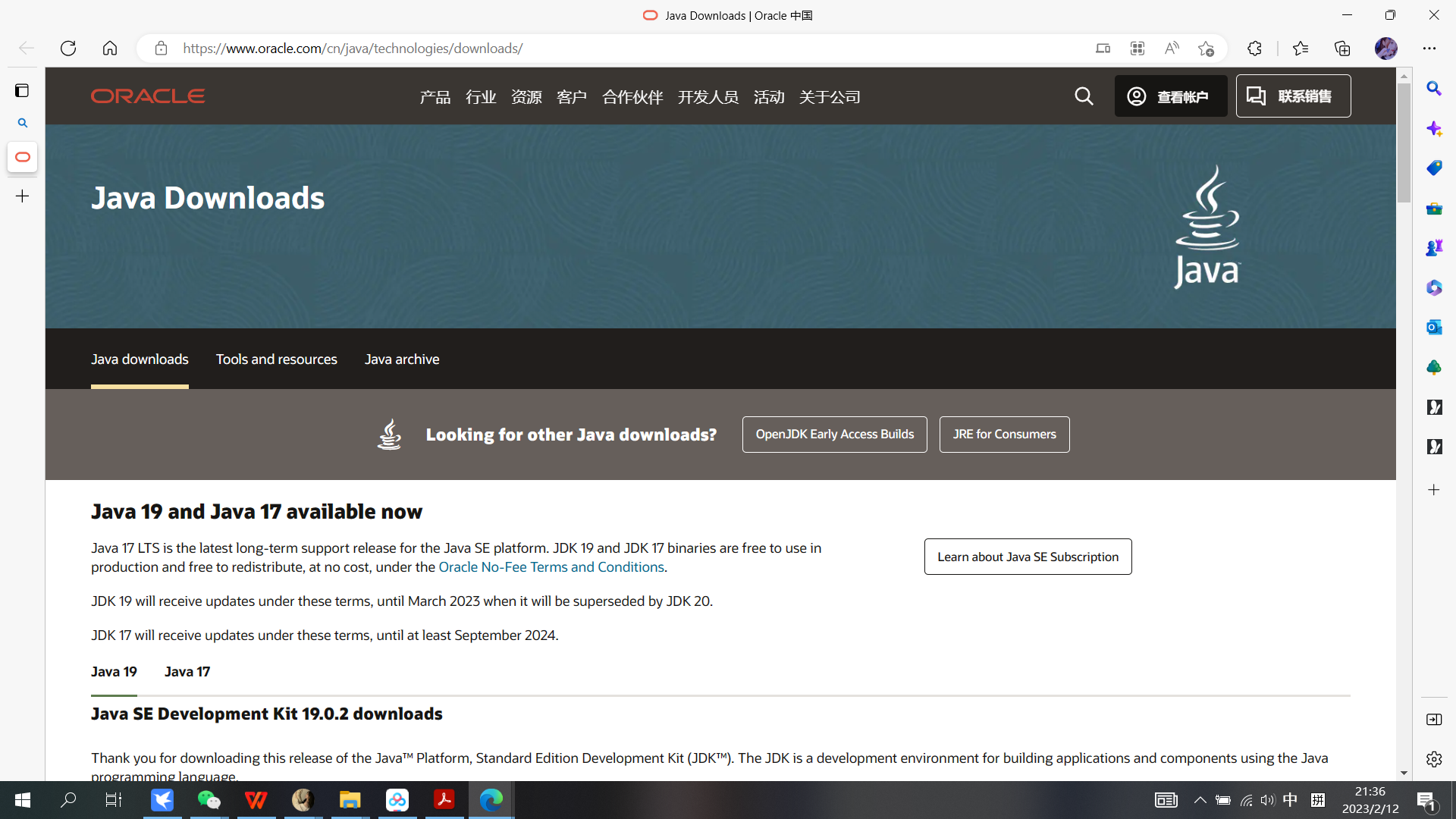
Task: Open Oracle No-Fee Terms and Conditions link
Action: click(x=551, y=567)
